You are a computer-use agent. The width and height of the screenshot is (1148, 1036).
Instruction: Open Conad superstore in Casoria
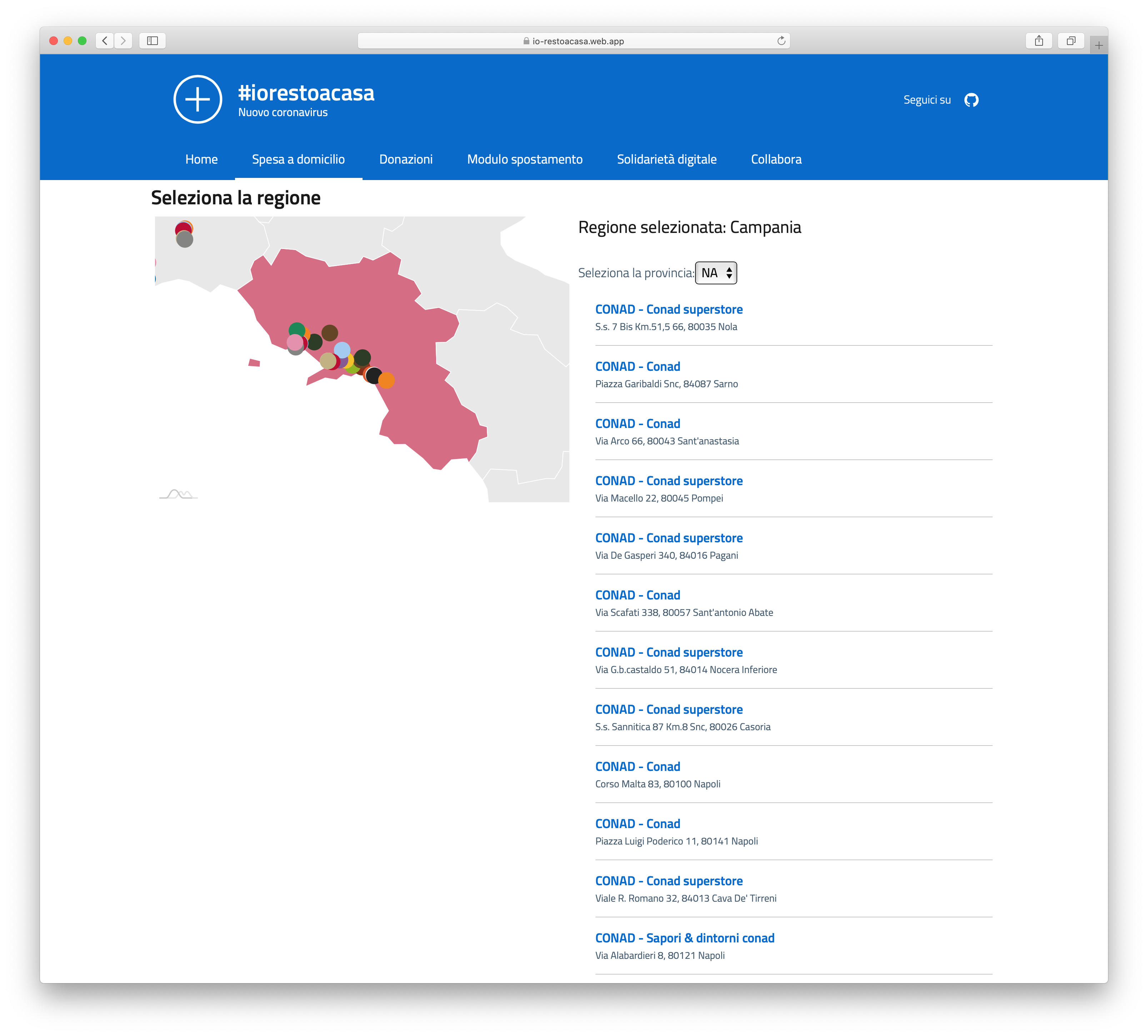point(669,709)
